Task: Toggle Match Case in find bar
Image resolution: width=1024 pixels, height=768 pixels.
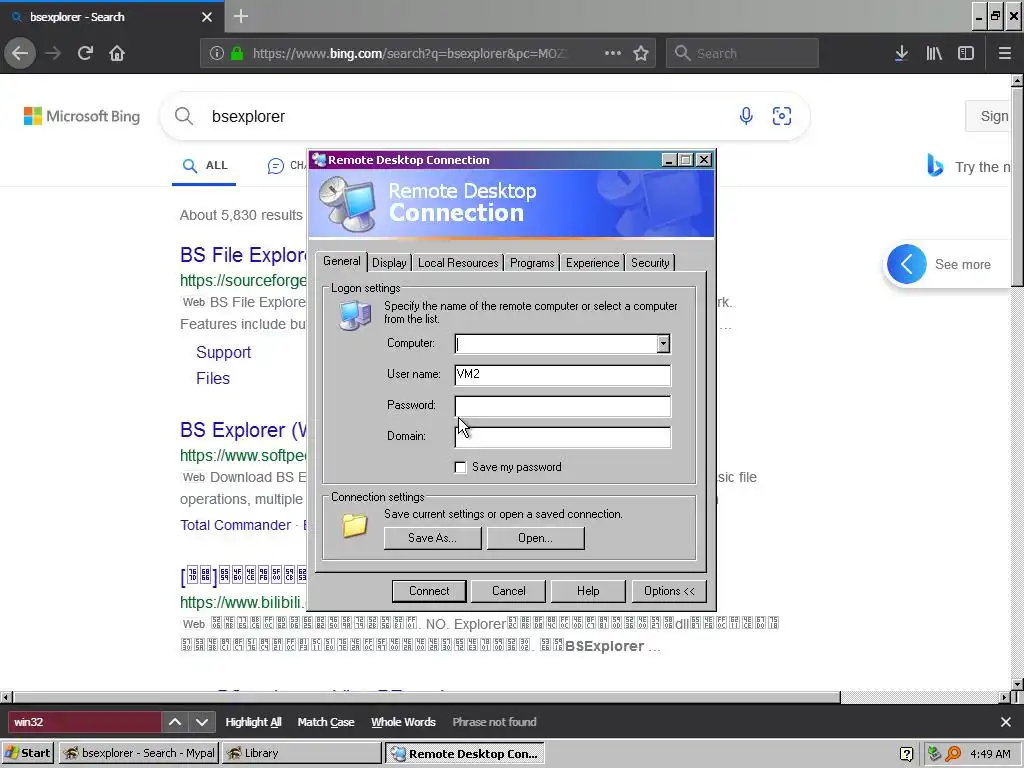Action: [326, 722]
